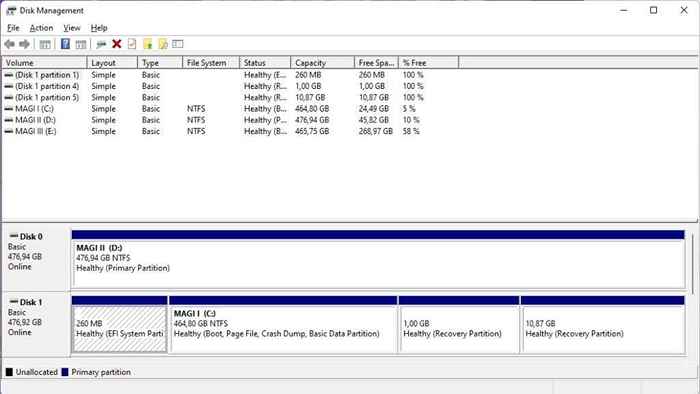Click the 24,49 GB free space cell
Image resolution: width=700 pixels, height=394 pixels.
374,108
